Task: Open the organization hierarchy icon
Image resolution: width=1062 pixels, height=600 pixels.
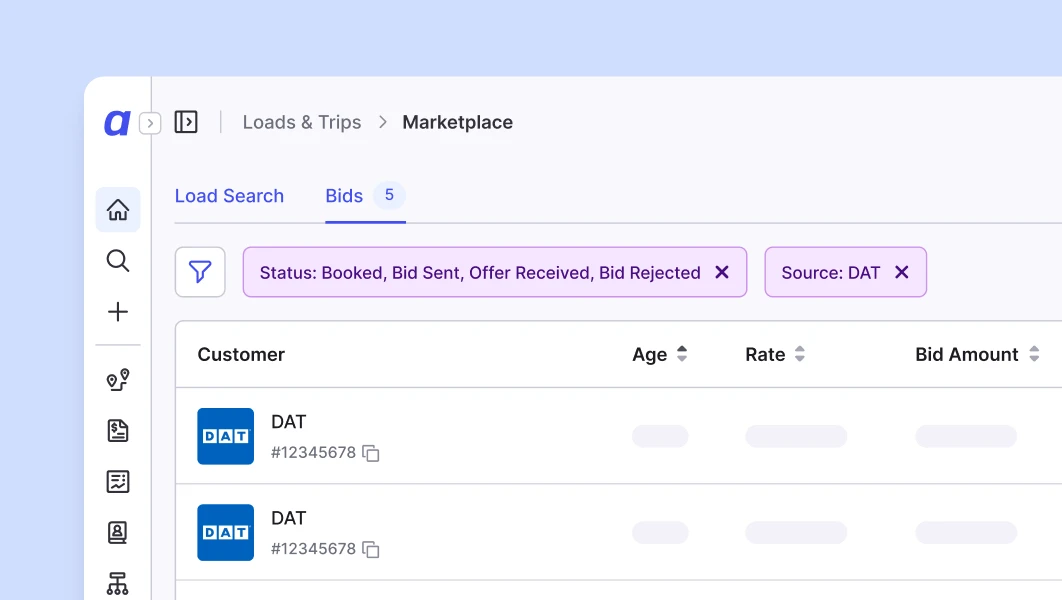Action: (x=118, y=584)
